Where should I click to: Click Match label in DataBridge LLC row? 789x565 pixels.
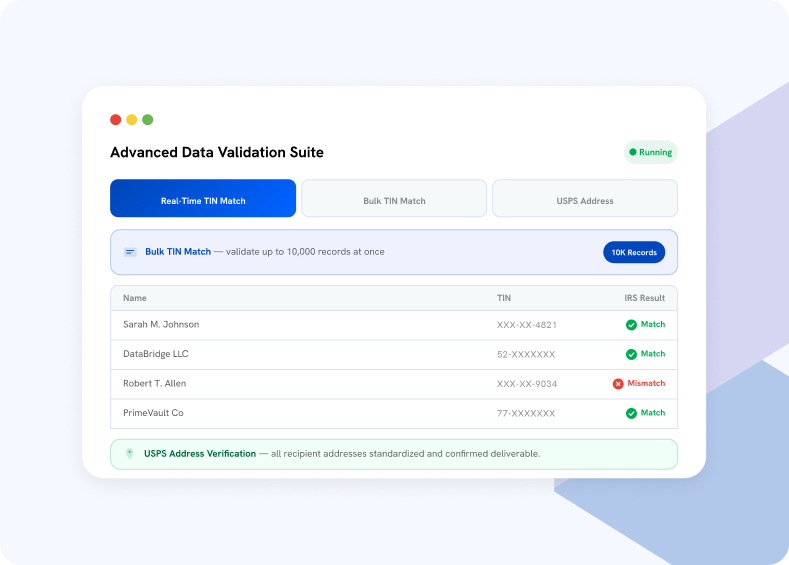tap(653, 354)
